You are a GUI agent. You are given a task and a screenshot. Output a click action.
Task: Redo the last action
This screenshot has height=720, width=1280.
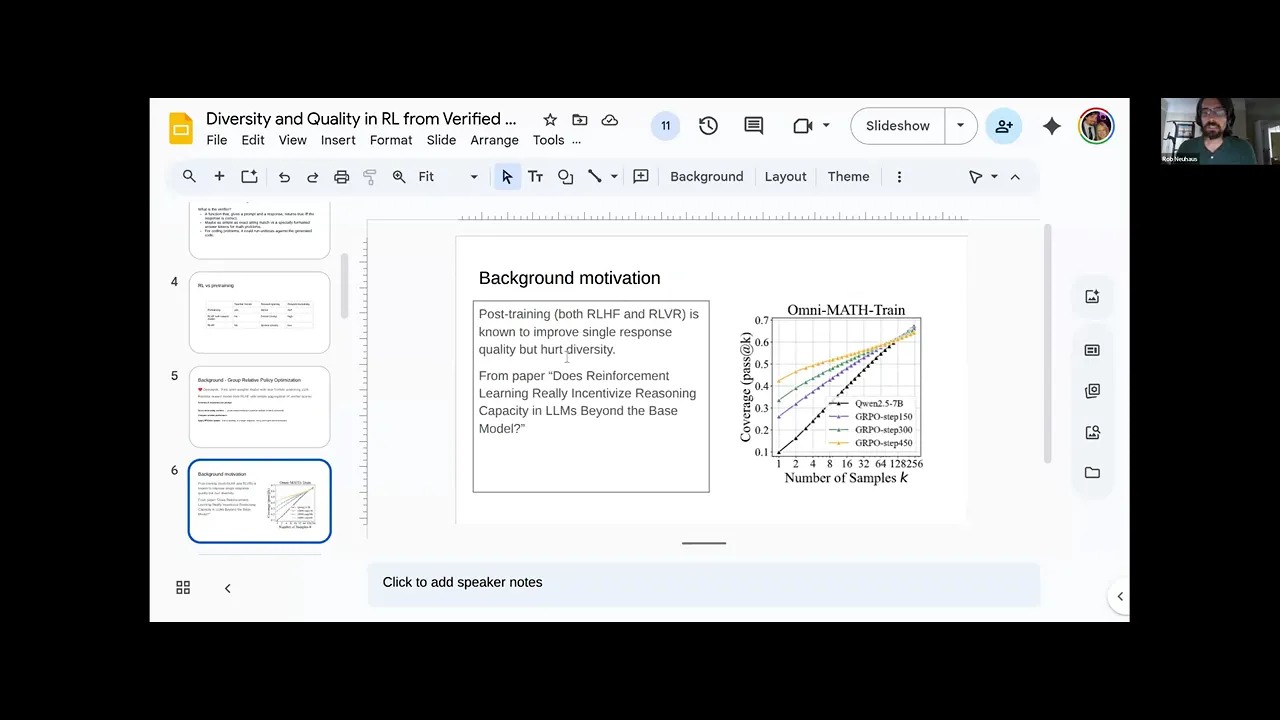pos(312,177)
